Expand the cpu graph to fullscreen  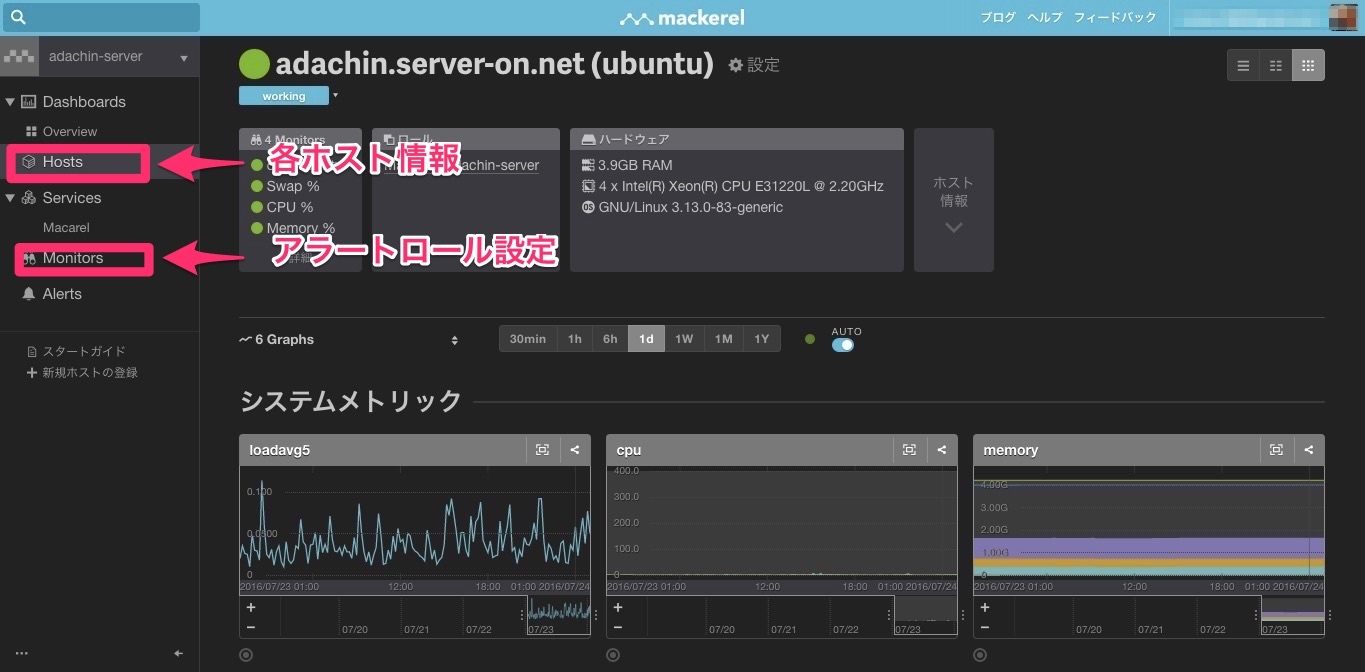tap(909, 450)
